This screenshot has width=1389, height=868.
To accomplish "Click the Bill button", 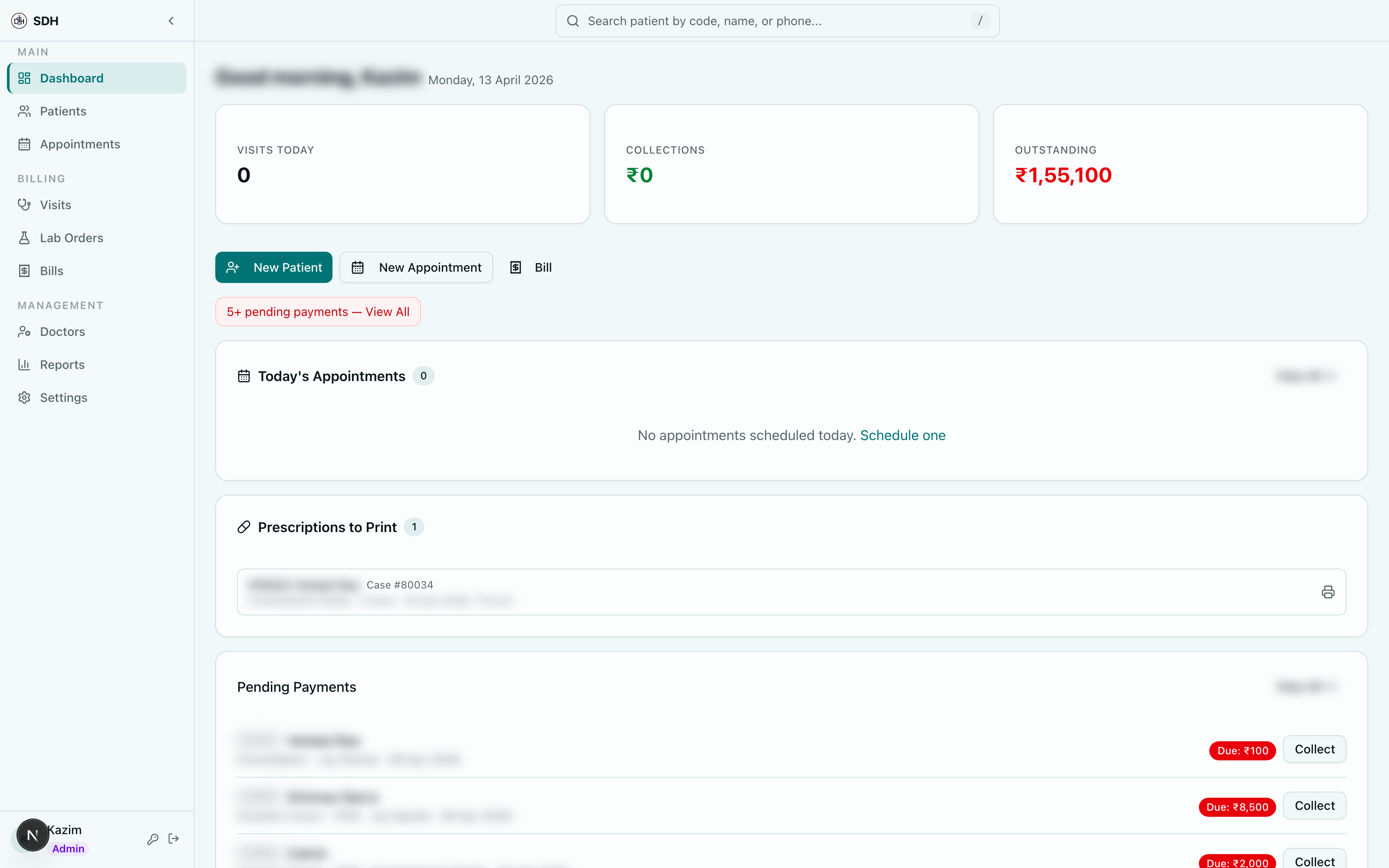I will (530, 267).
